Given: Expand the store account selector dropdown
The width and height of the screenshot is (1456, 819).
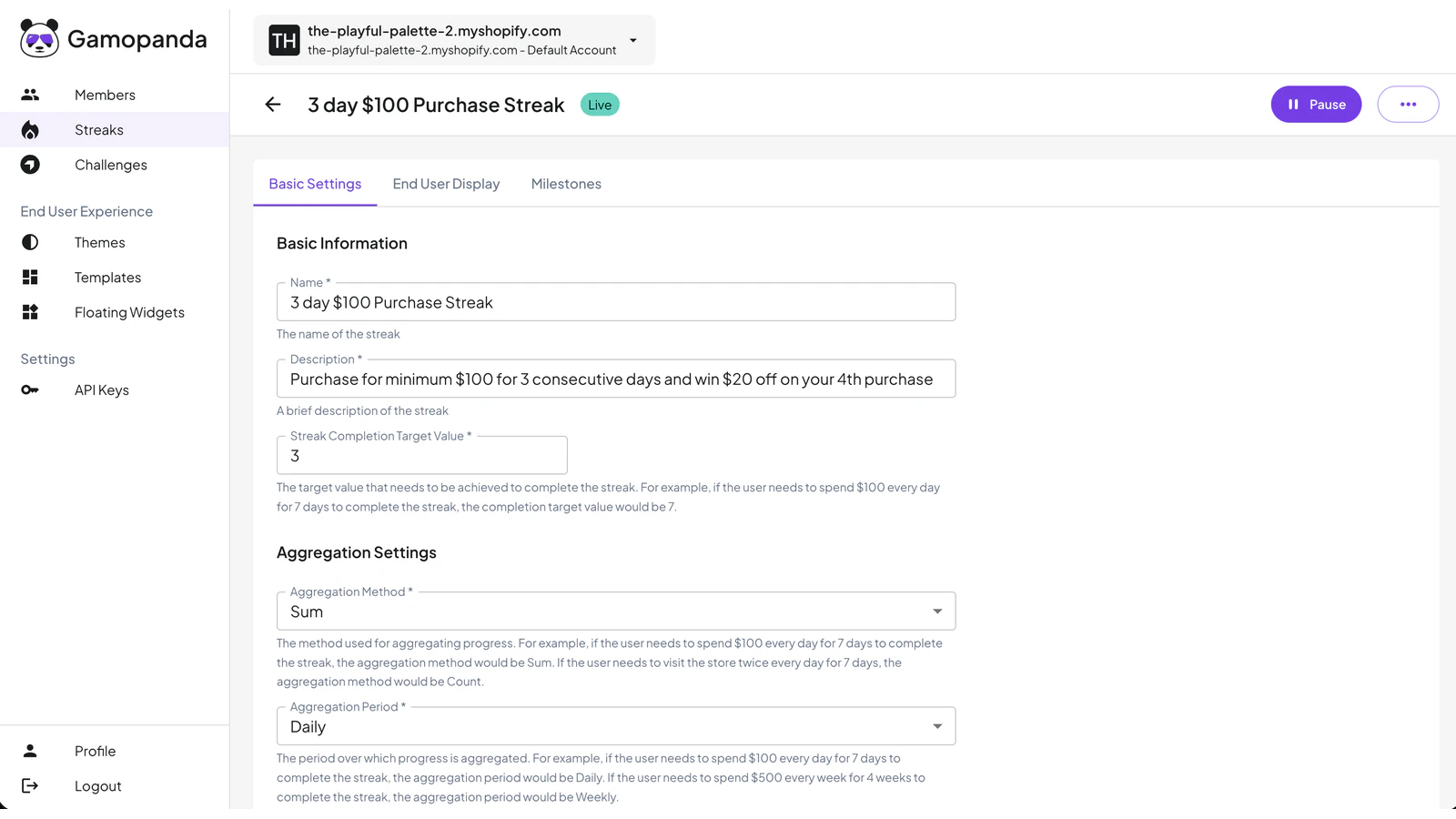Looking at the screenshot, I should 454,40.
